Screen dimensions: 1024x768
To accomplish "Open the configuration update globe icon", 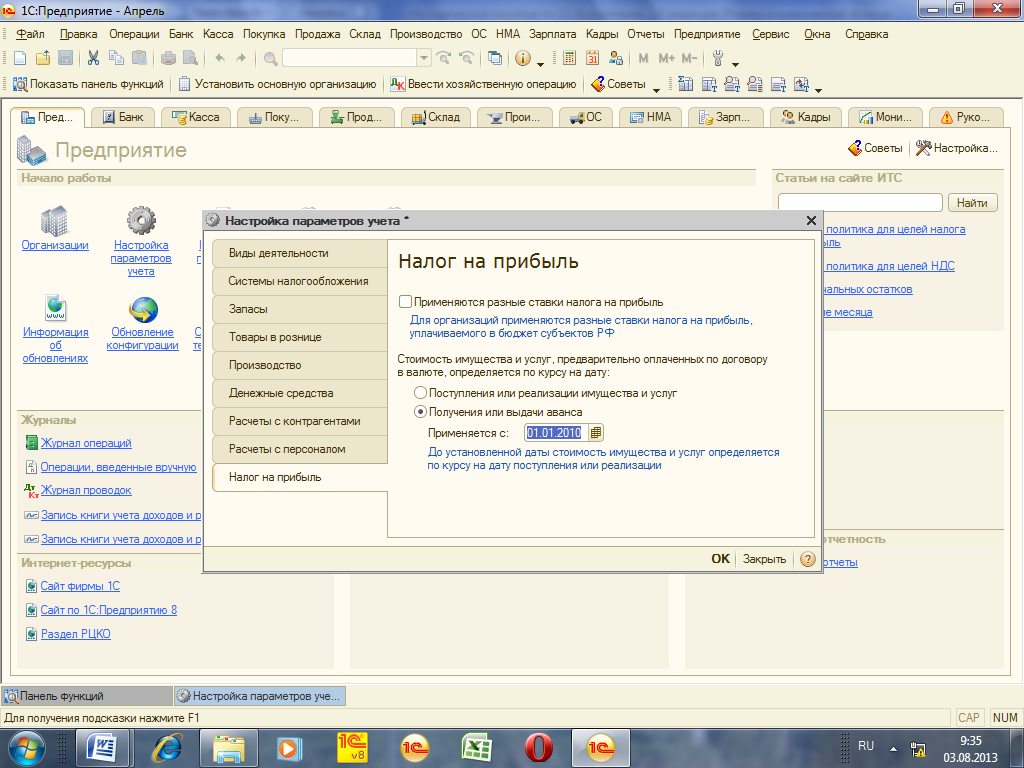I will pyautogui.click(x=143, y=310).
